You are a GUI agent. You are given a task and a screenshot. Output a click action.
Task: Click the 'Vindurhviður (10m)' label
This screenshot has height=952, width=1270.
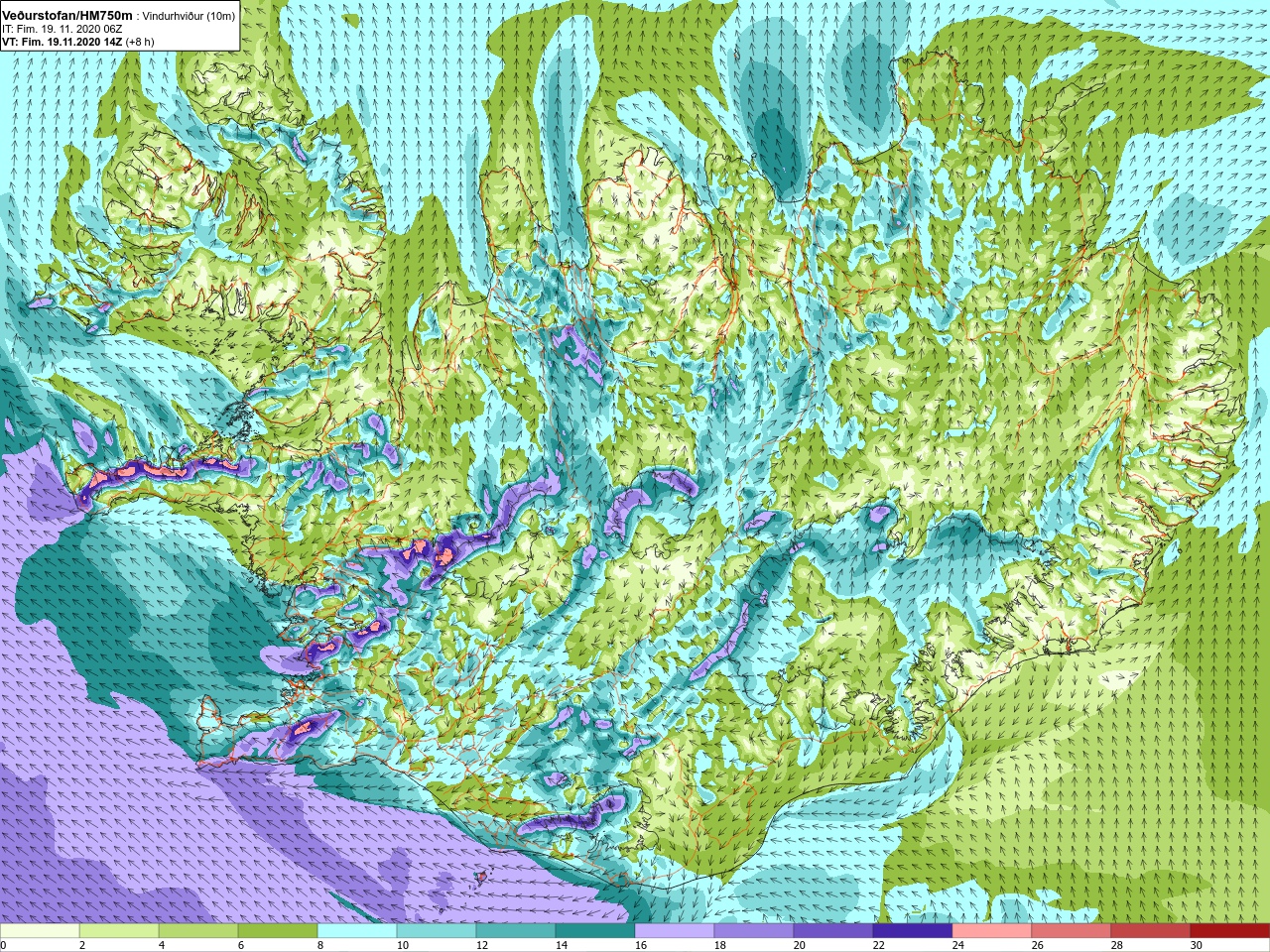(x=189, y=14)
